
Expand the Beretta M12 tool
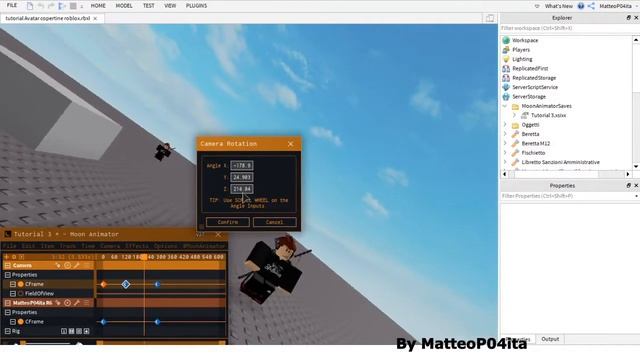click(505, 143)
